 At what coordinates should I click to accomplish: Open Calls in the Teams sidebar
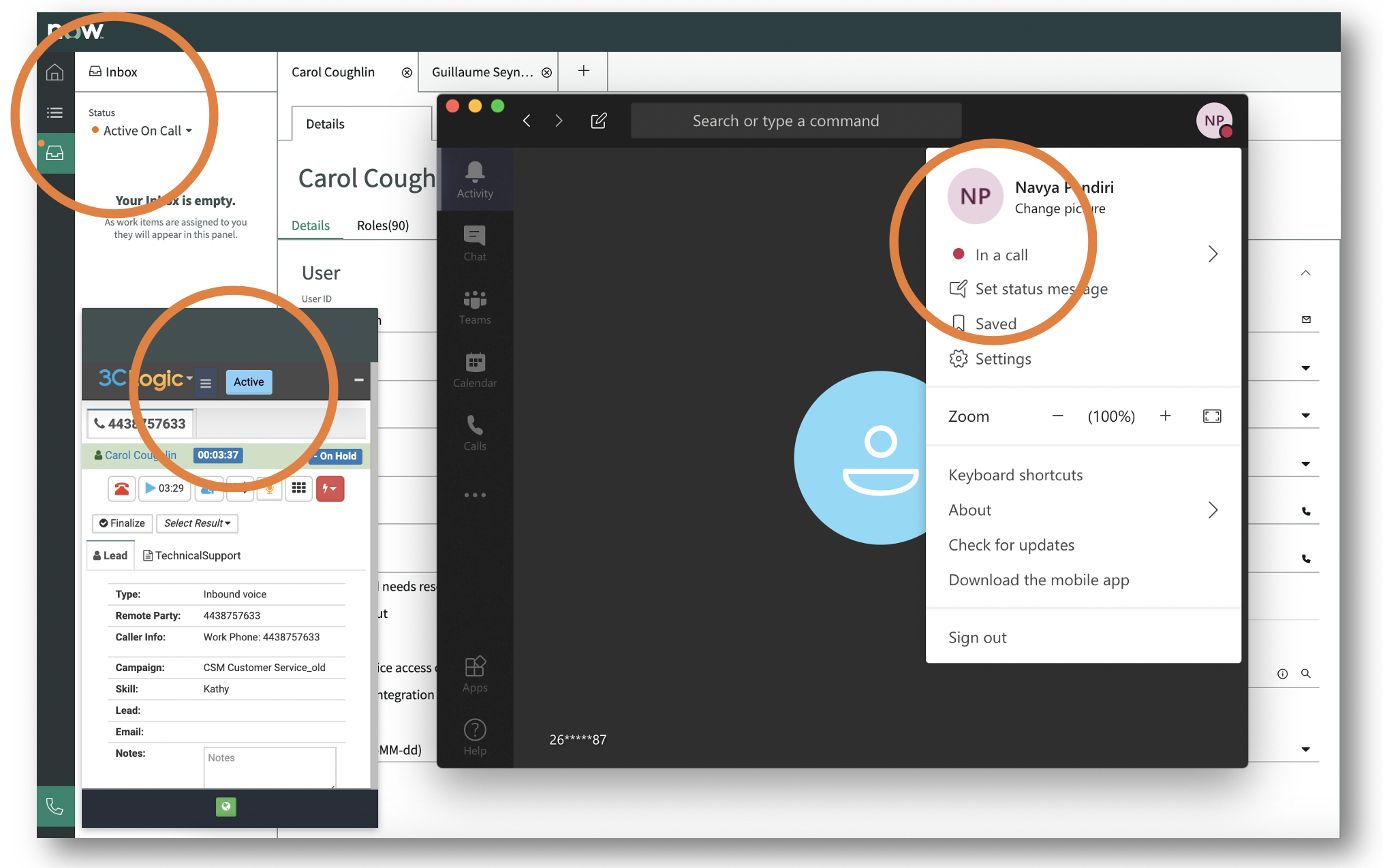tap(475, 433)
